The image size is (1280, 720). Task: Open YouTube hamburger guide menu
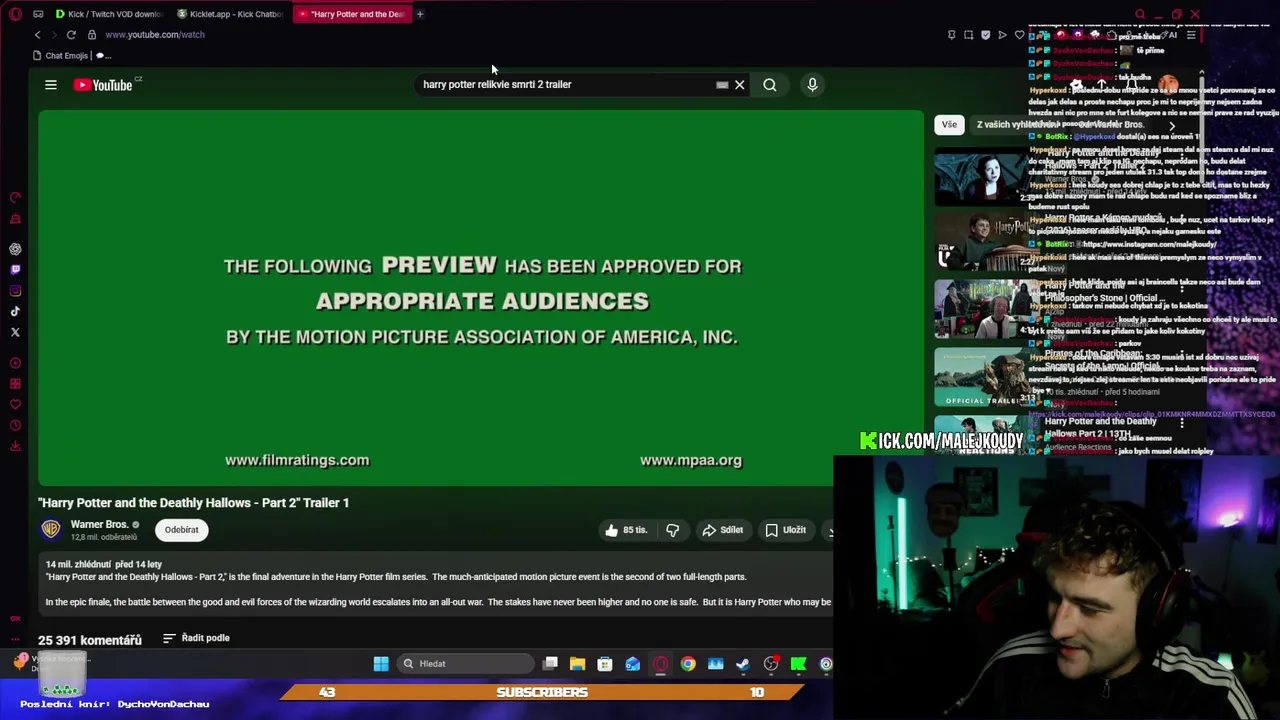pos(51,85)
